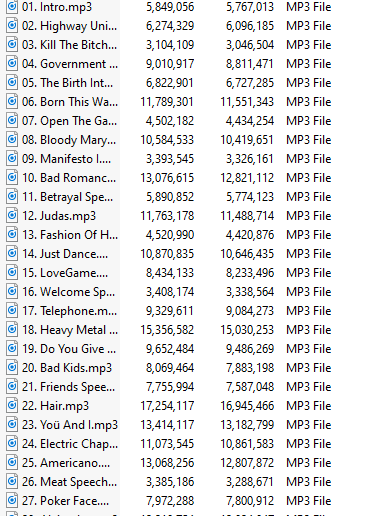Viewport: 390px width, 516px height.
Task: Click the file name 08. Bloody Mary...
Action: [x=69, y=140]
